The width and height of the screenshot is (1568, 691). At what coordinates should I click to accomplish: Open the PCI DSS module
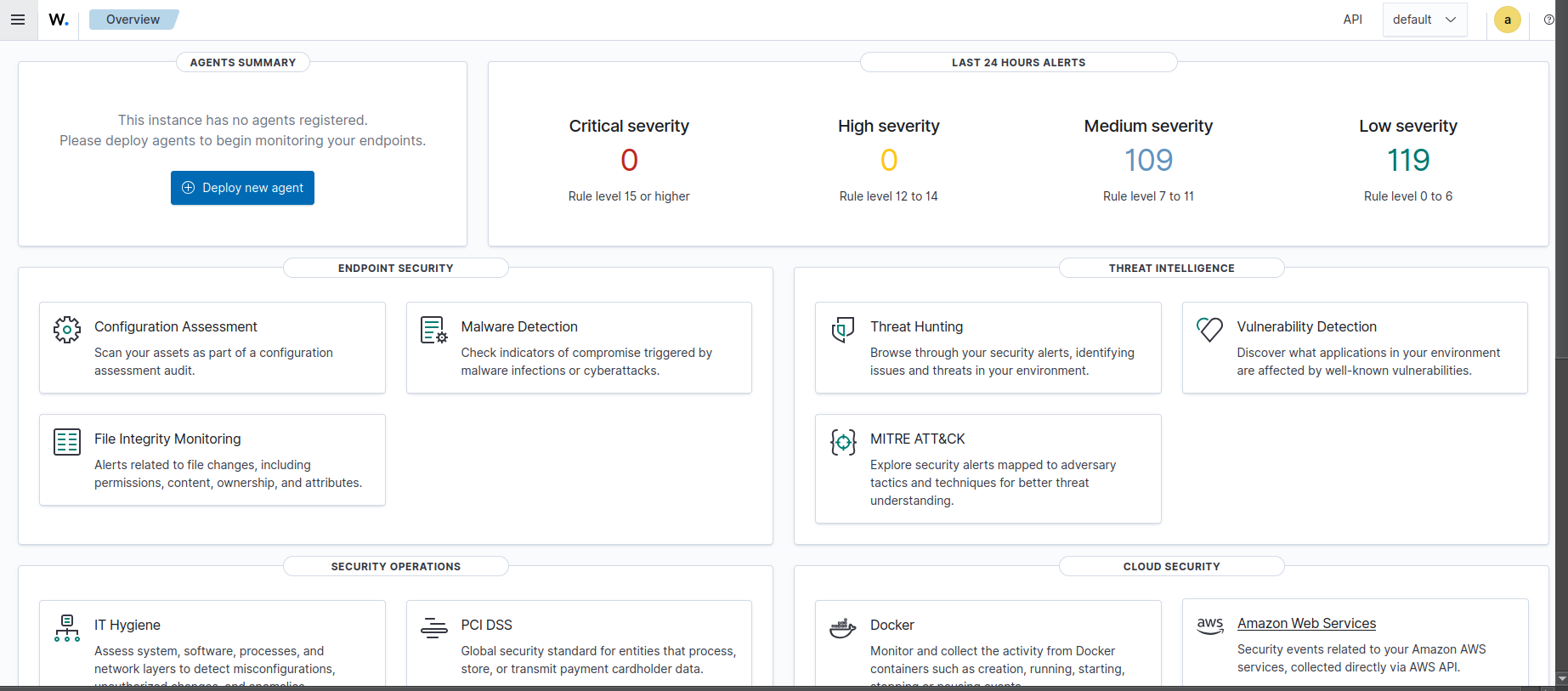coord(579,643)
